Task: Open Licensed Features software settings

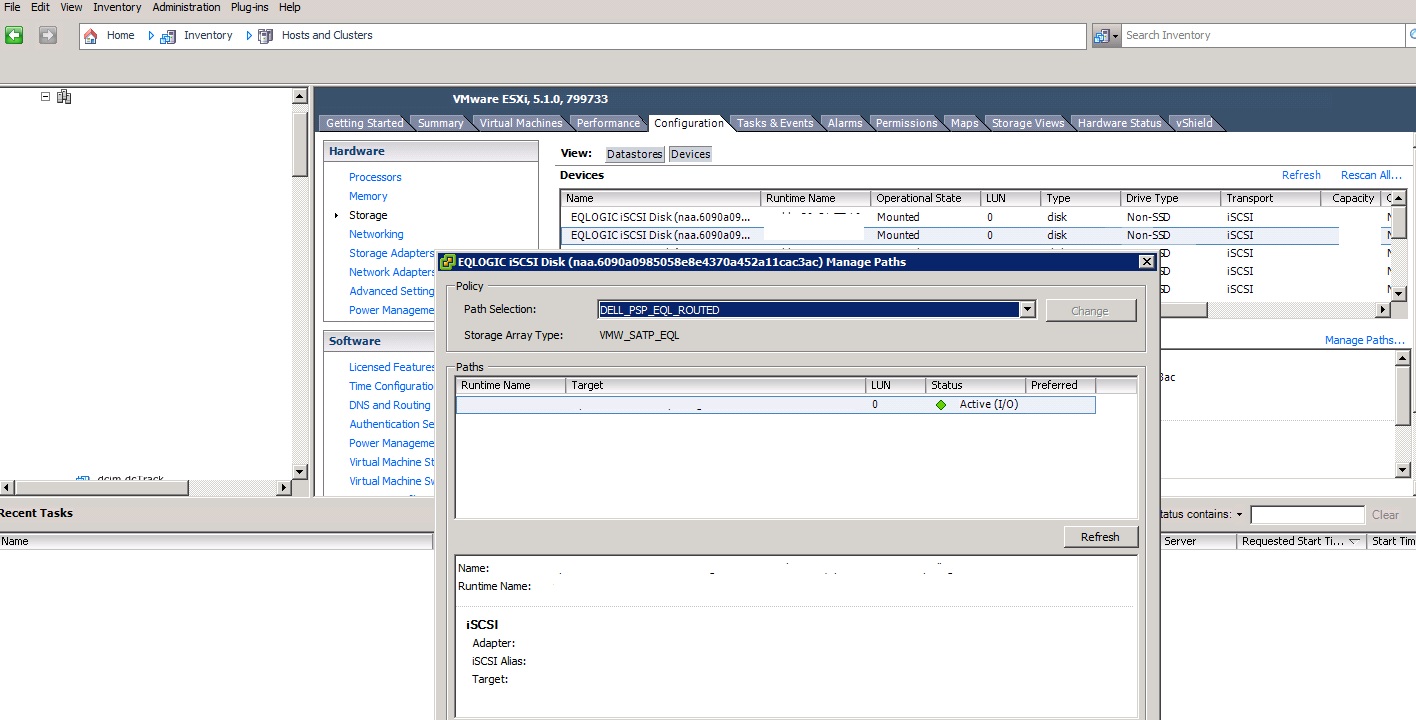Action: [392, 367]
